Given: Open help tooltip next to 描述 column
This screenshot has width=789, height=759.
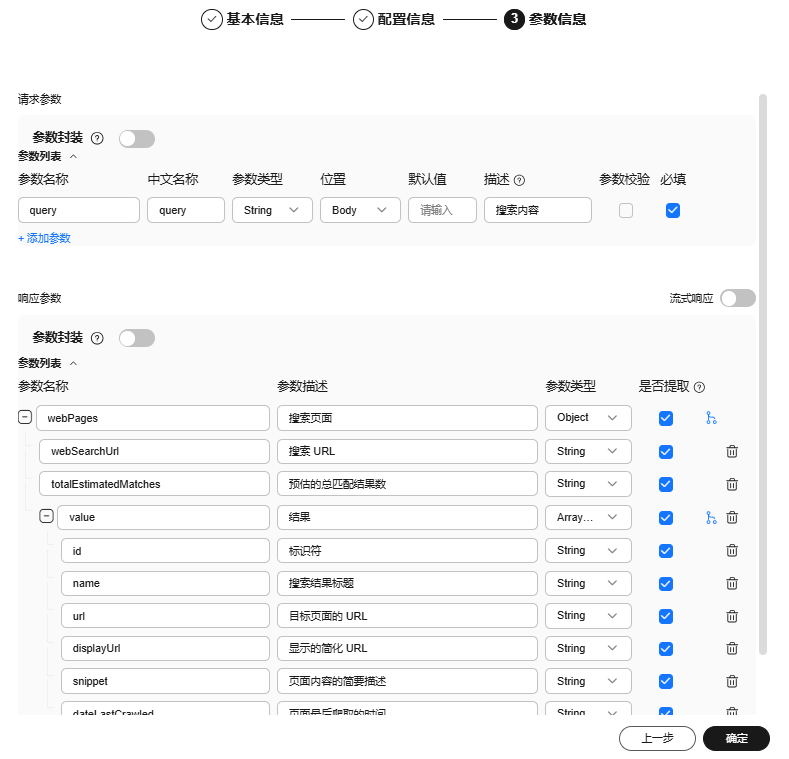Looking at the screenshot, I should [x=519, y=180].
